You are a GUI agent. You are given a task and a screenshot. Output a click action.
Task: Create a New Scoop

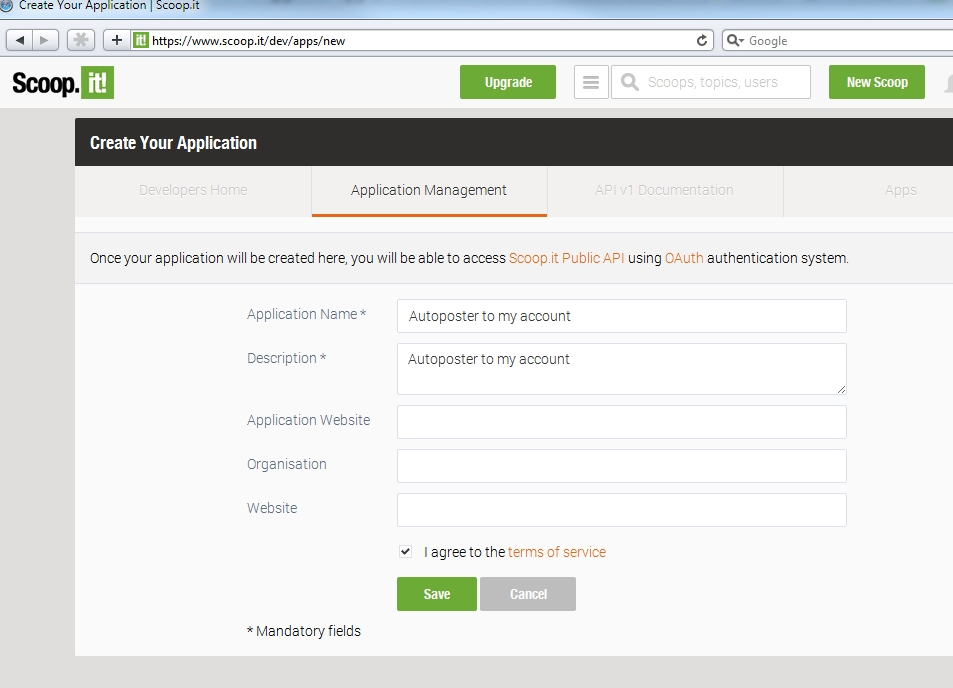click(x=876, y=81)
